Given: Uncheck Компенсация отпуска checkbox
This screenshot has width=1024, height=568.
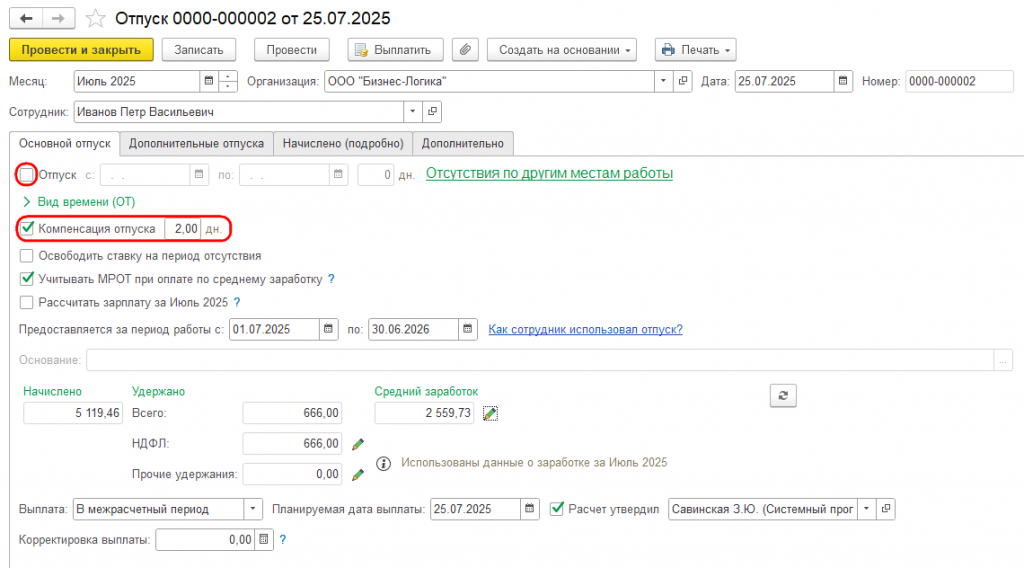Looking at the screenshot, I should tap(27, 229).
